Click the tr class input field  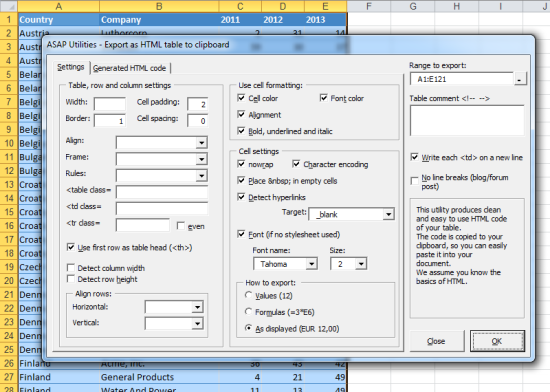tap(143, 225)
